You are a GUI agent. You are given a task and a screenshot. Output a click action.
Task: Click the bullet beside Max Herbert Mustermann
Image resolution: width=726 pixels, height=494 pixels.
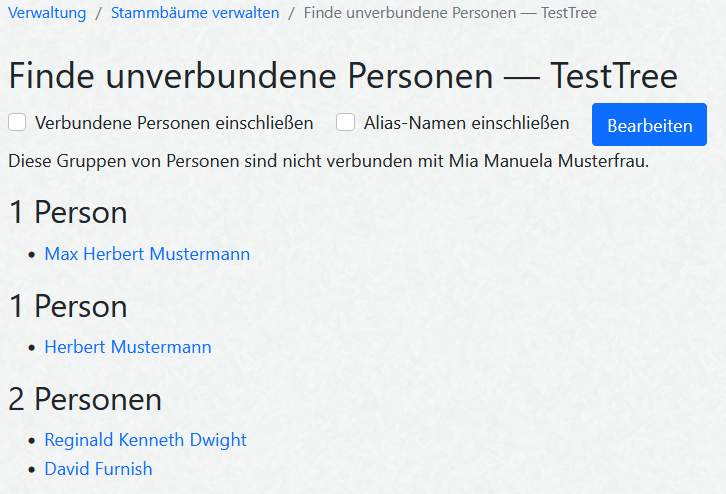[33, 255]
